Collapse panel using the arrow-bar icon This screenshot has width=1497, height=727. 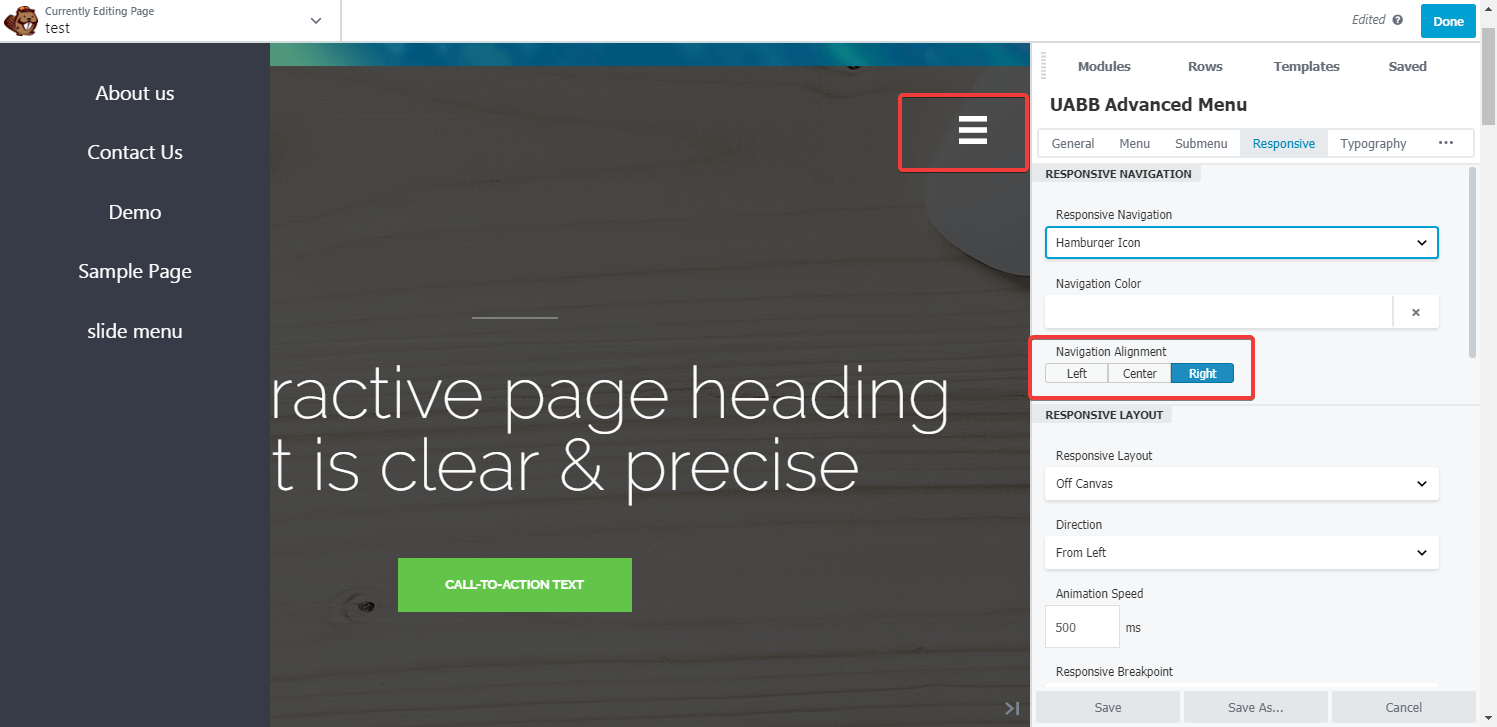coord(1012,708)
